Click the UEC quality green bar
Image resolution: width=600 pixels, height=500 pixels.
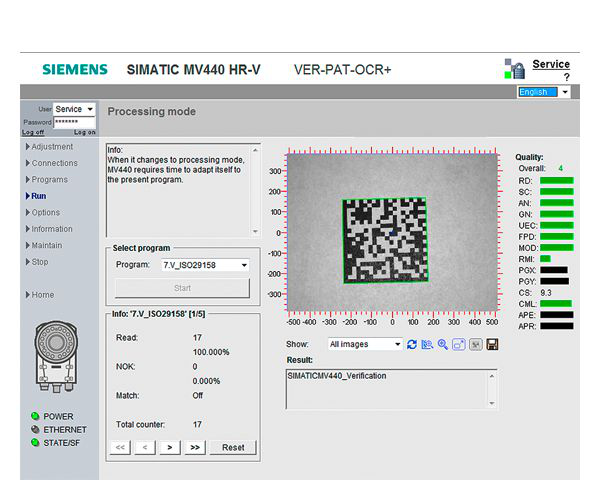point(557,225)
